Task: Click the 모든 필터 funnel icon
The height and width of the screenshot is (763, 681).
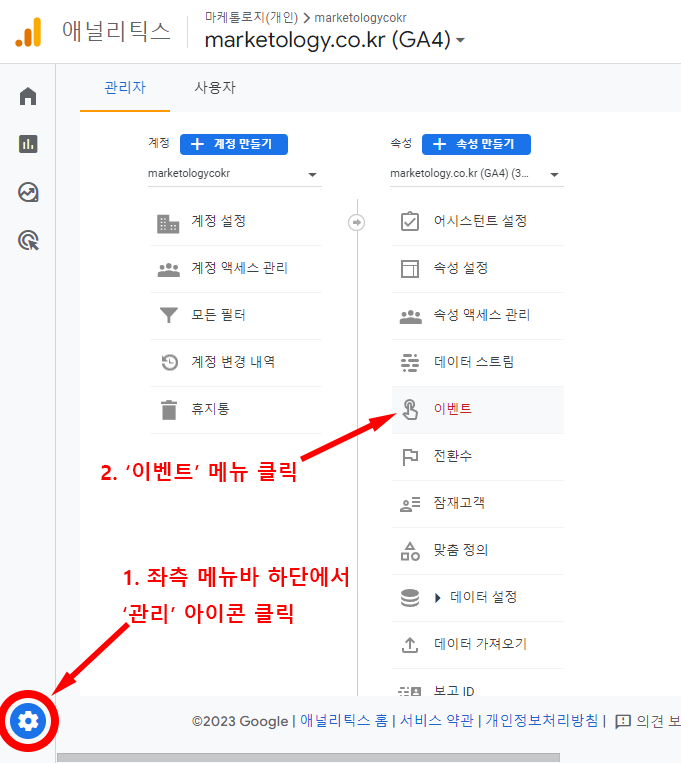Action: click(169, 315)
